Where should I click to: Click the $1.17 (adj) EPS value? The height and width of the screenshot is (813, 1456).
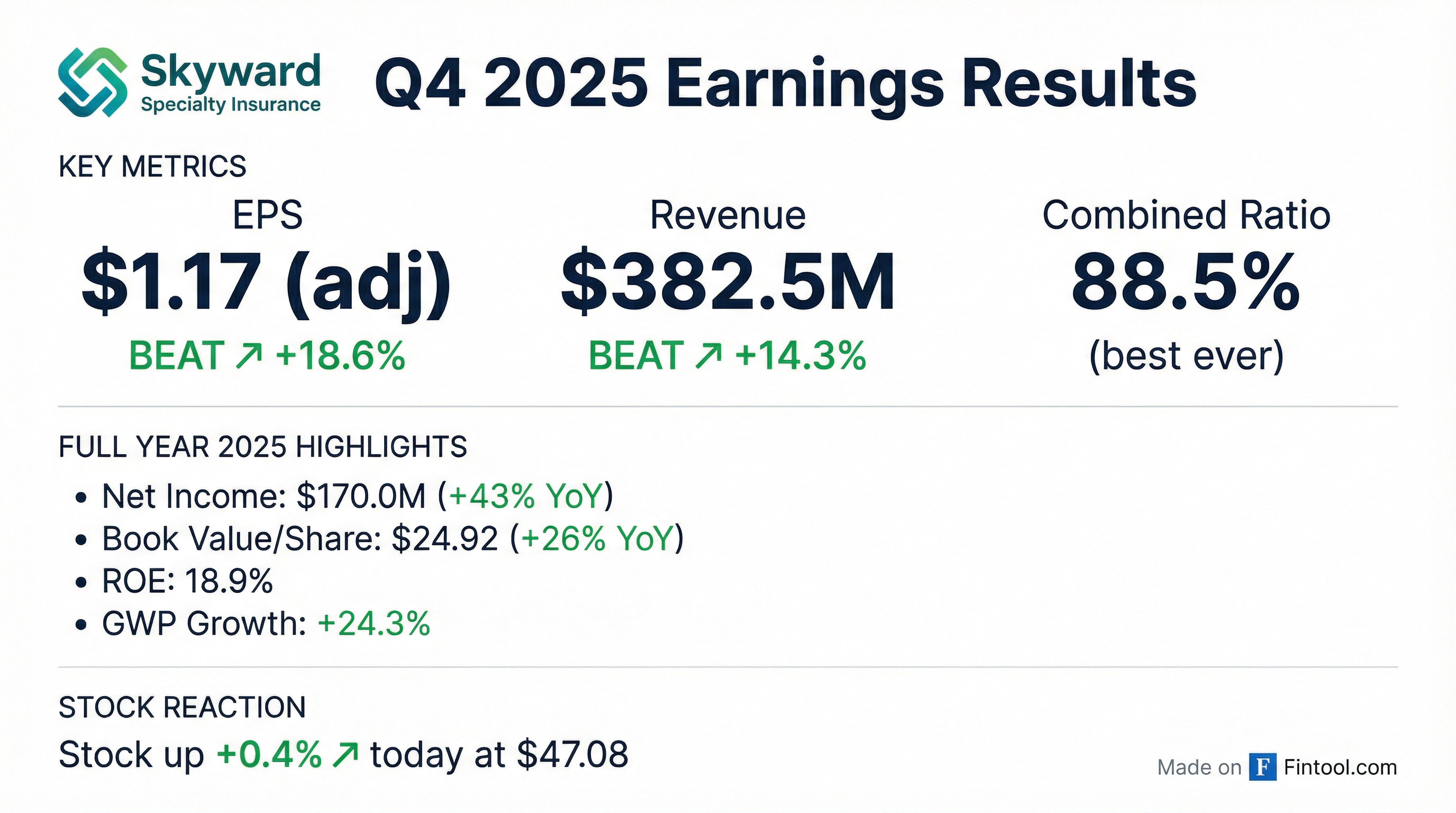(266, 283)
